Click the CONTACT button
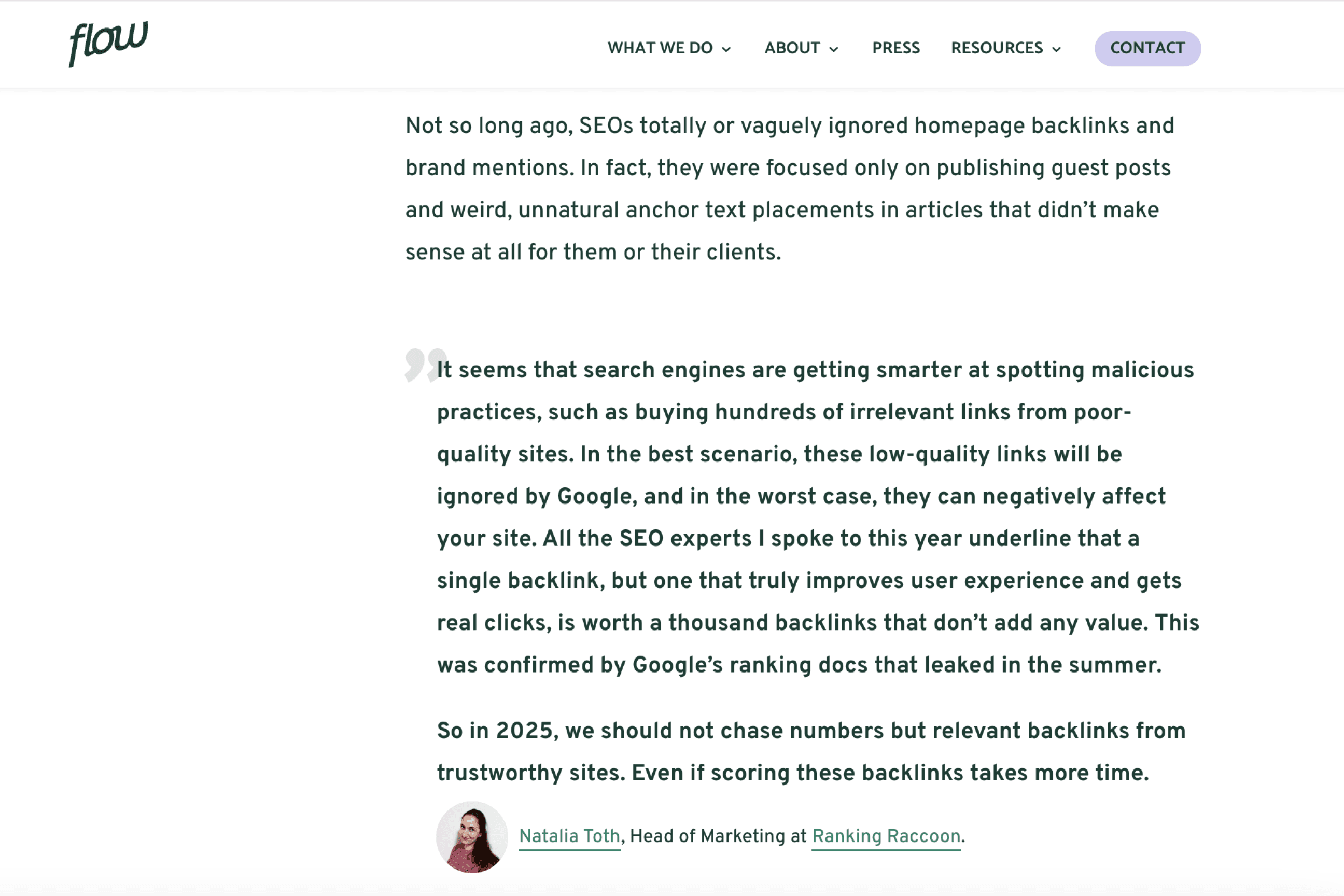Screen dimensions: 1344x896 click(x=1147, y=48)
